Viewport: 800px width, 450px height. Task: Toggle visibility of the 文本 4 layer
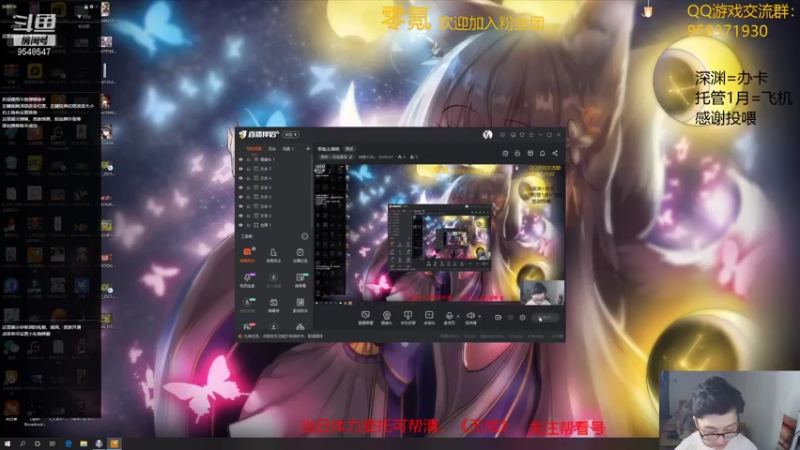click(x=241, y=206)
